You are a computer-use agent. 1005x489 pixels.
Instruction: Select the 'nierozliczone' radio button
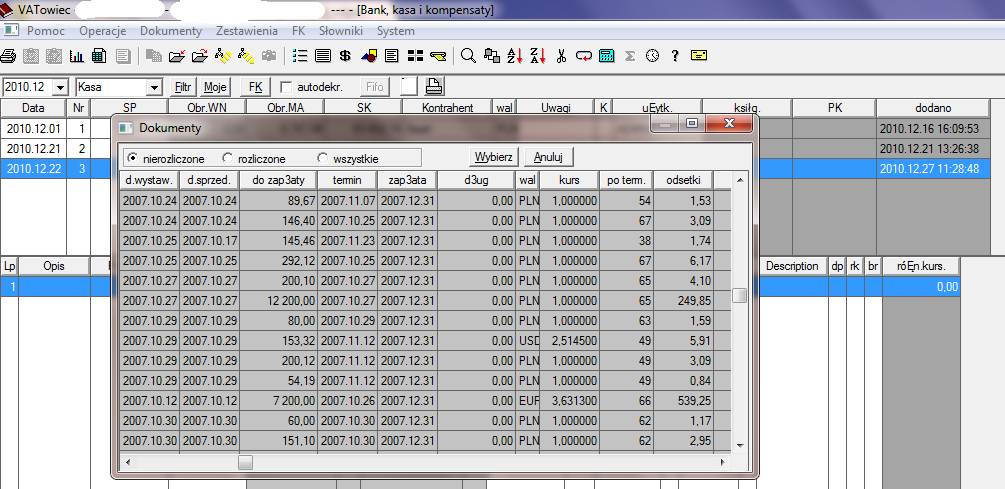pos(132,158)
